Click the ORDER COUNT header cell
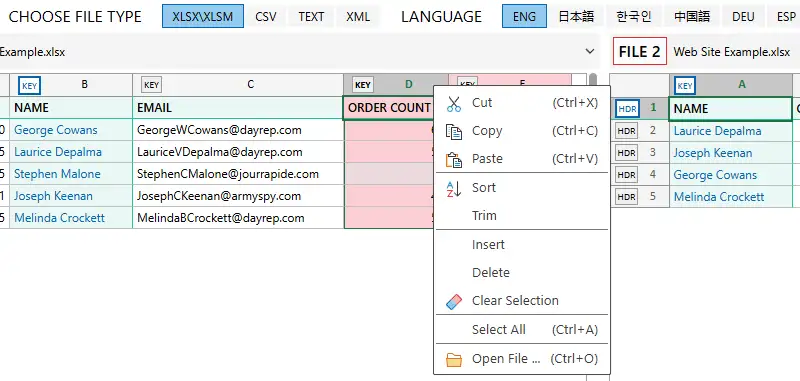Image resolution: width=800 pixels, height=381 pixels. coord(389,108)
